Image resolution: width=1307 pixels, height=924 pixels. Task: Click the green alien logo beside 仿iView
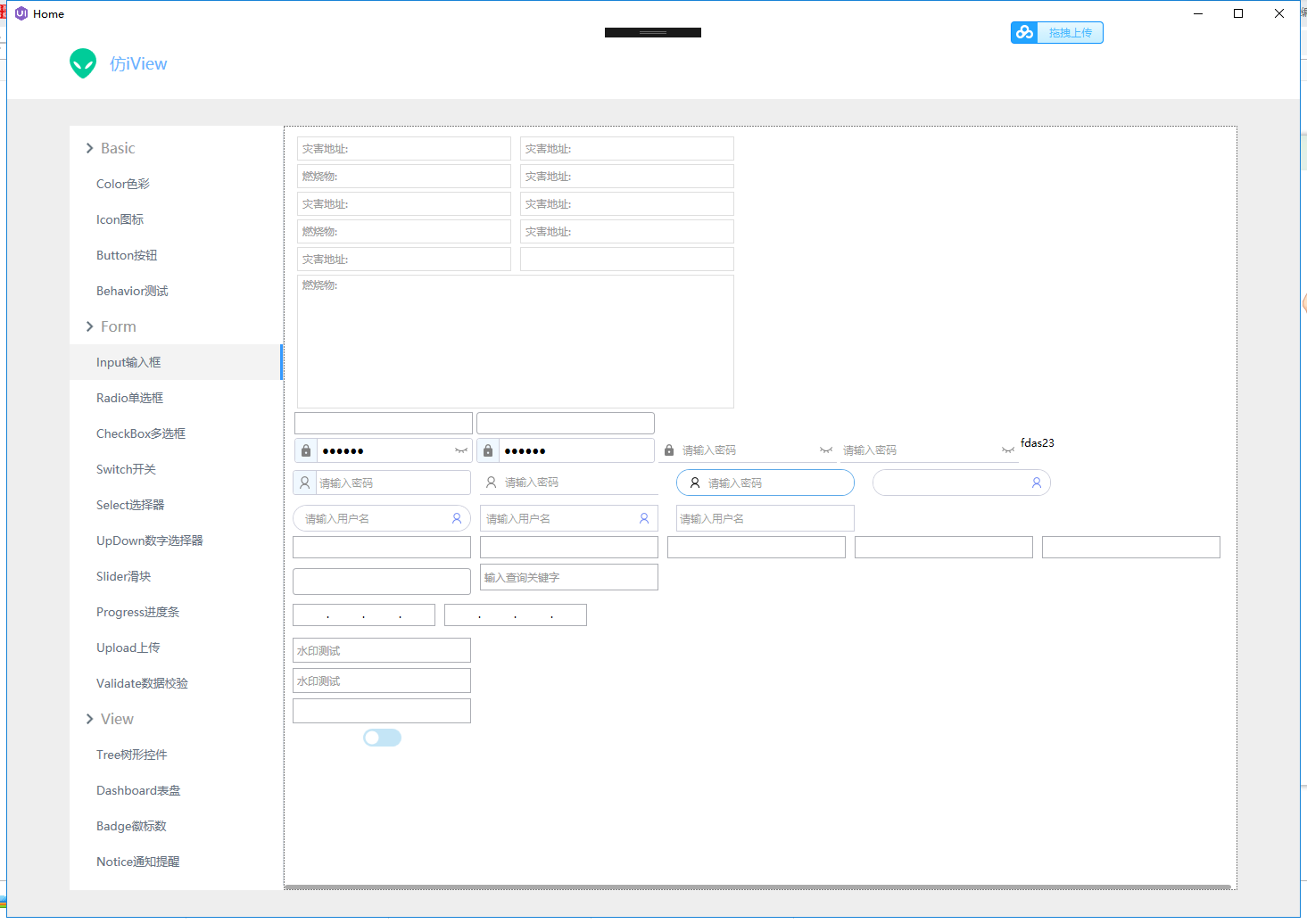83,63
